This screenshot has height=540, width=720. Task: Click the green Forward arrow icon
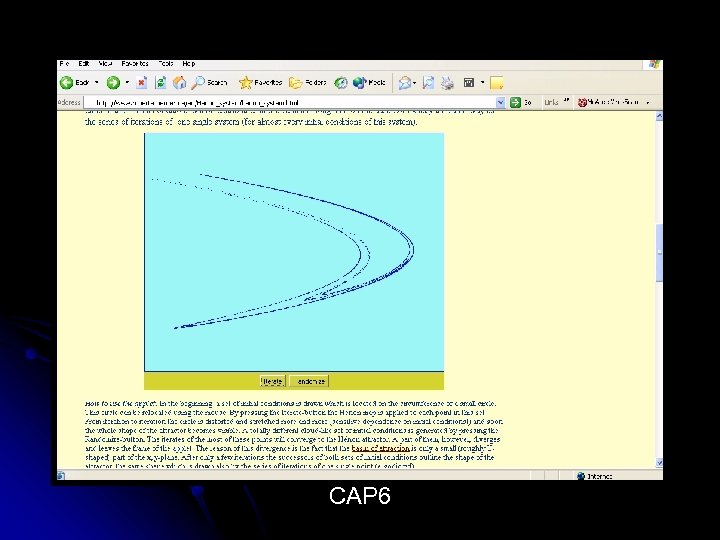[x=113, y=83]
